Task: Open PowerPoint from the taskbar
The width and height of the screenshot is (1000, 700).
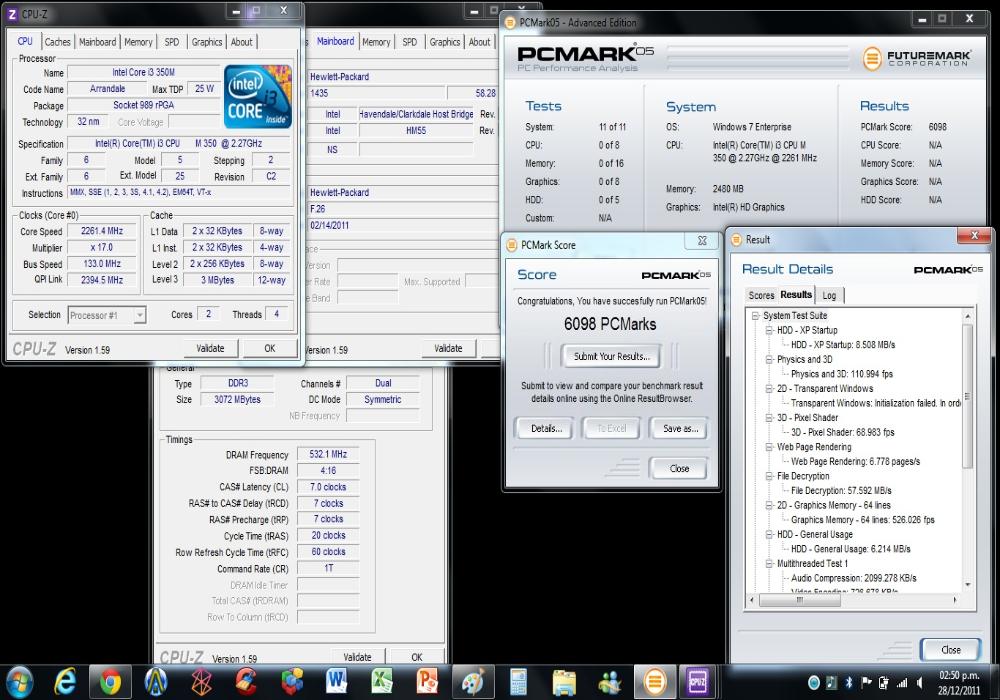Action: pos(427,682)
